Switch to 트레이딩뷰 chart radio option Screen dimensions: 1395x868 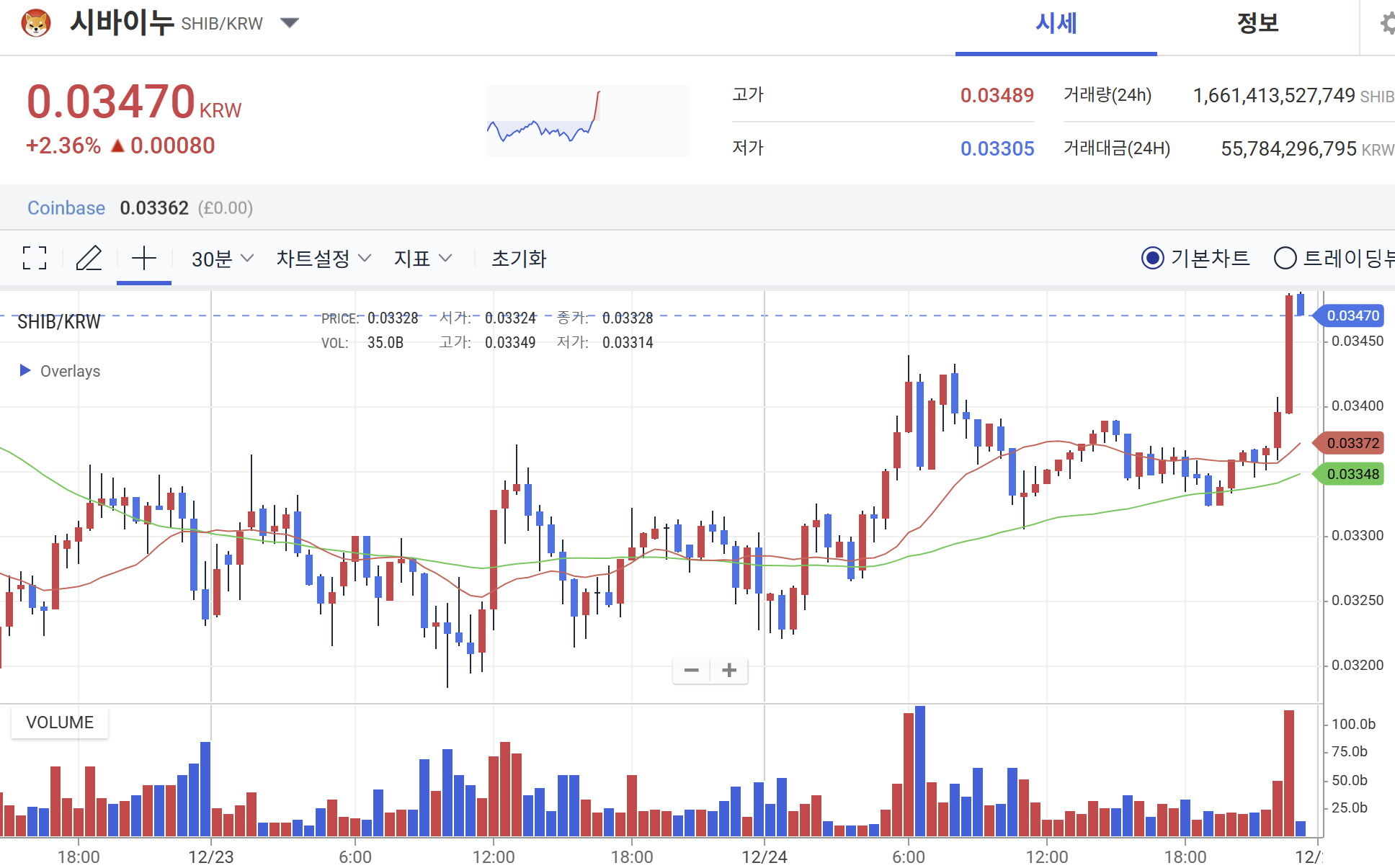tap(1285, 258)
